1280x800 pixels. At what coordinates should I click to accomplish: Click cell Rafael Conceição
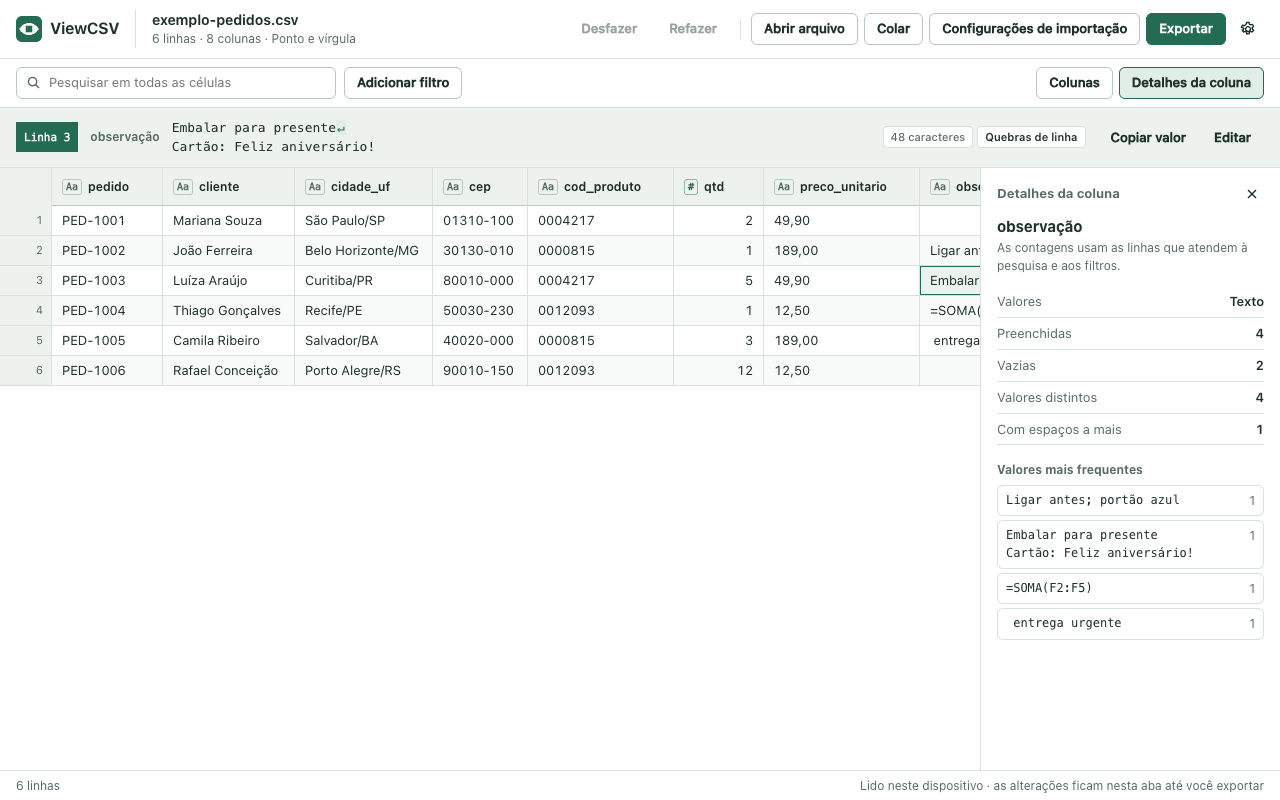point(228,371)
